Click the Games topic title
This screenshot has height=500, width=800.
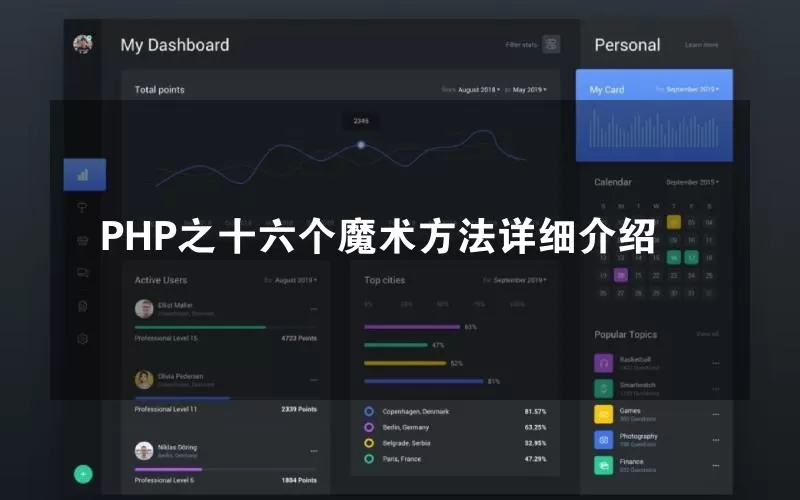tap(630, 411)
